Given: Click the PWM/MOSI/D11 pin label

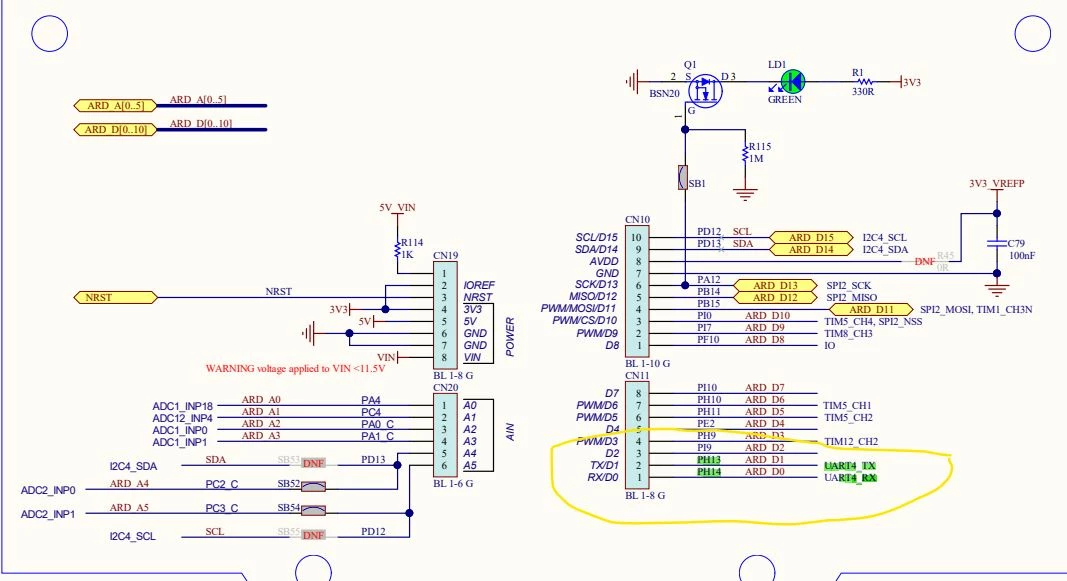Looking at the screenshot, I should pyautogui.click(x=578, y=308).
